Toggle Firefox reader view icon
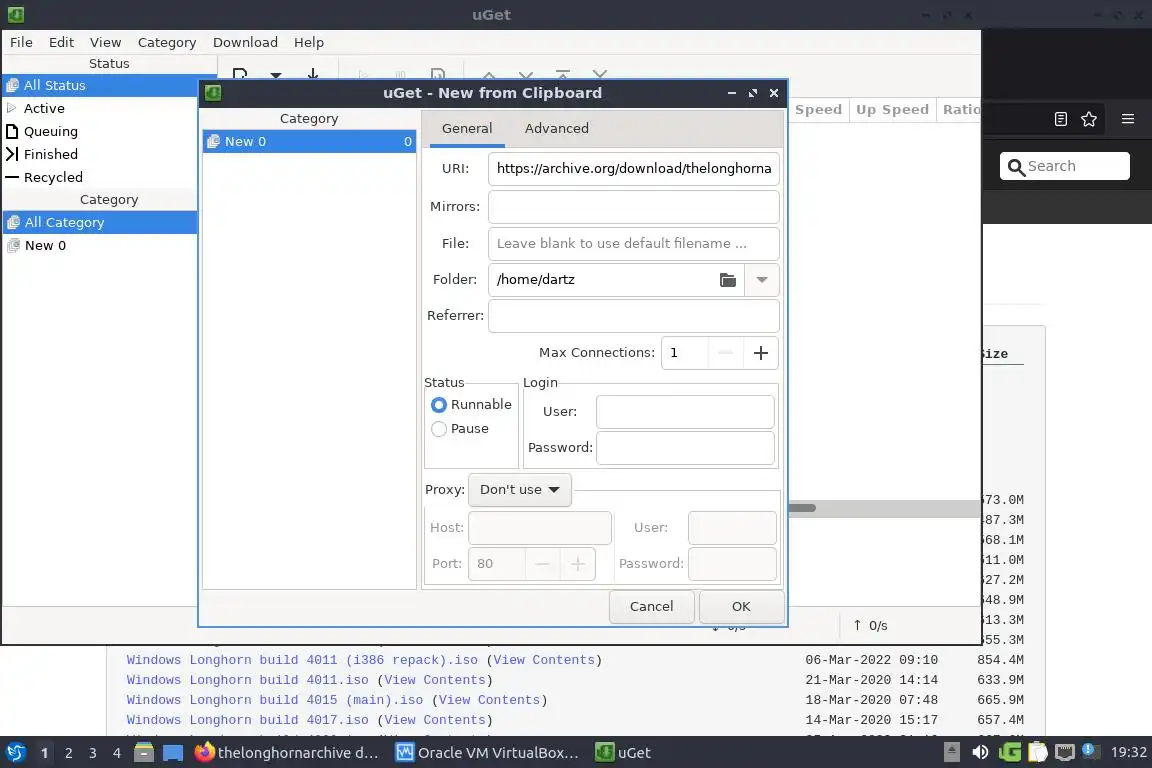The width and height of the screenshot is (1152, 768). tap(1060, 119)
